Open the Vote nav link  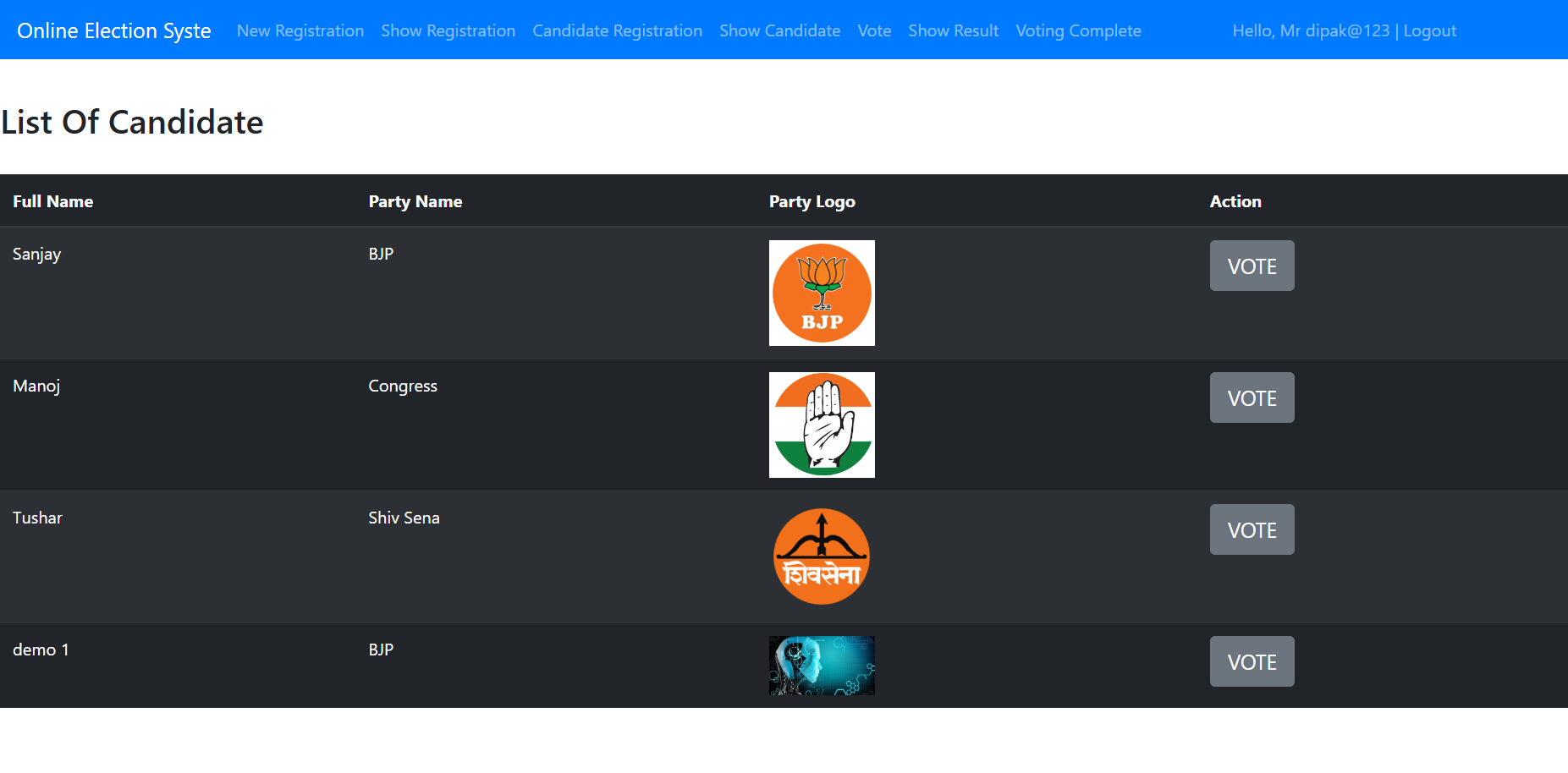click(874, 30)
